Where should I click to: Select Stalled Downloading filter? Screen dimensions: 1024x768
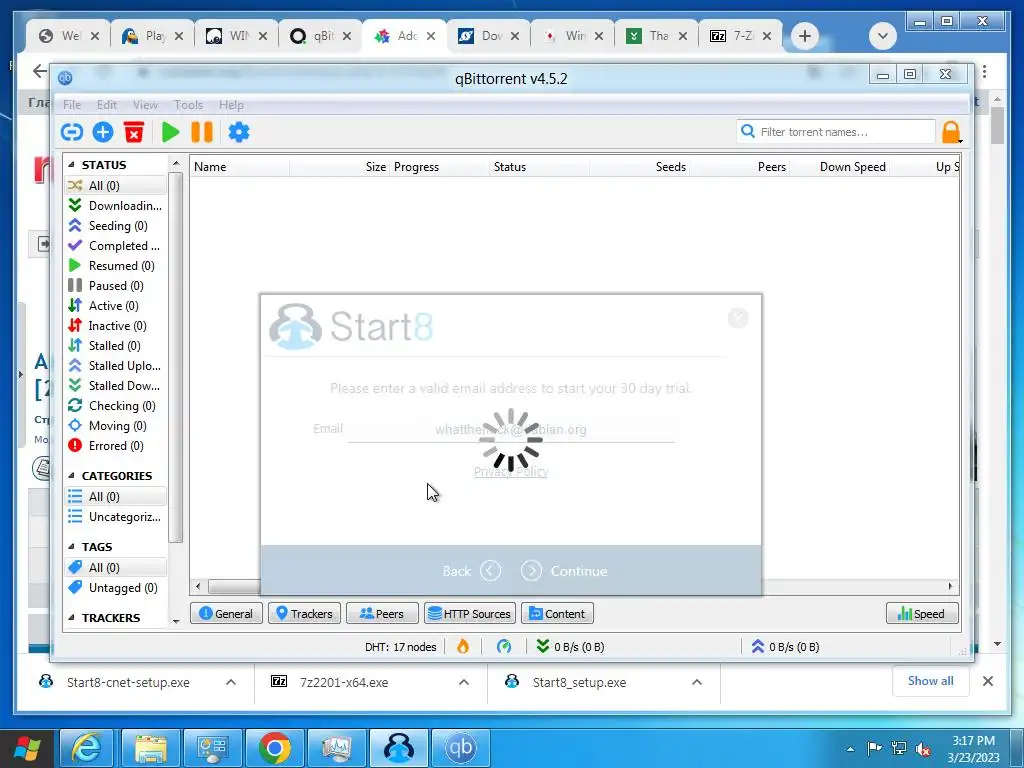coord(116,385)
